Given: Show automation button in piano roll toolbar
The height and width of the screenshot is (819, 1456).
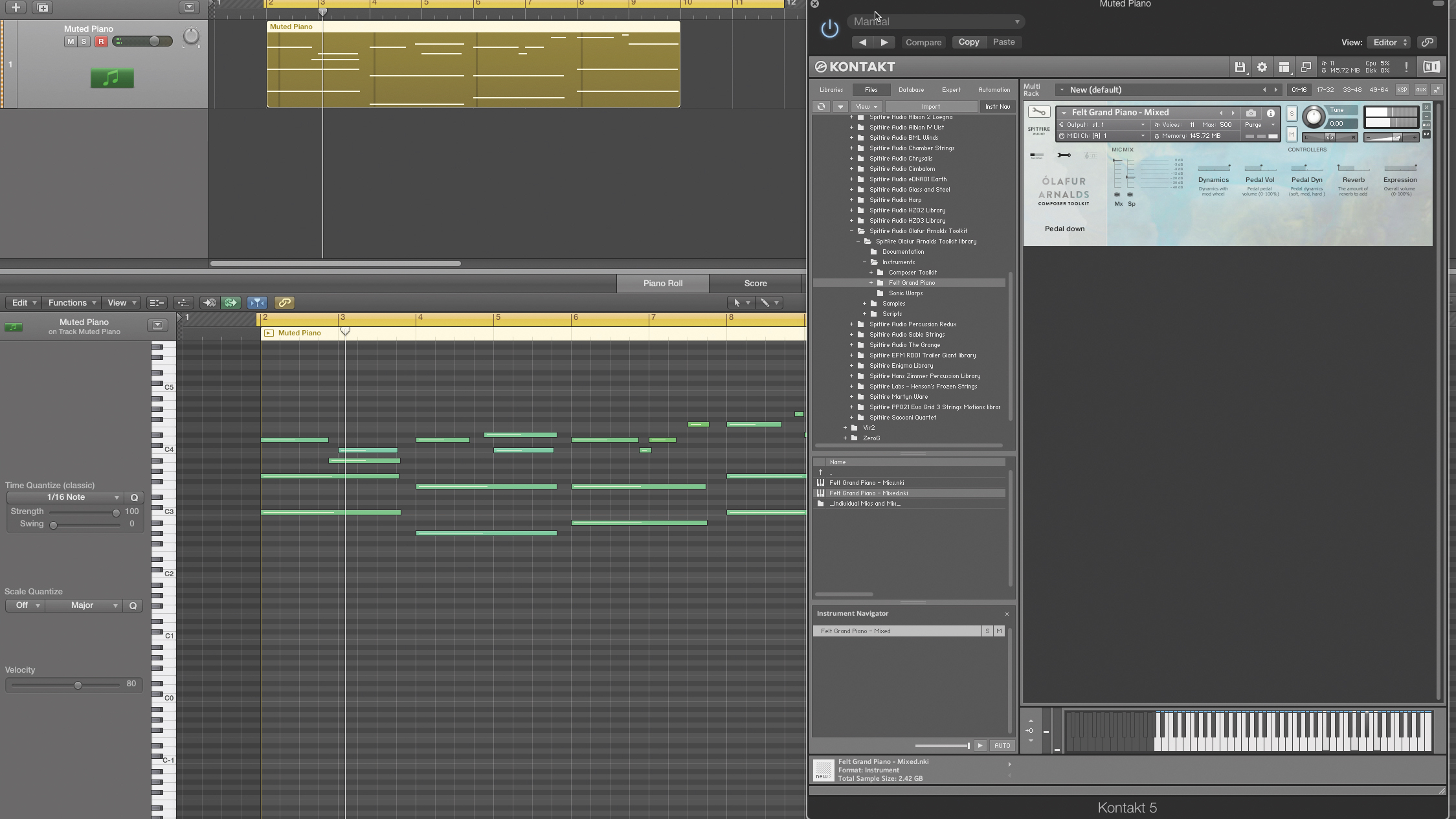Looking at the screenshot, I should 184,302.
